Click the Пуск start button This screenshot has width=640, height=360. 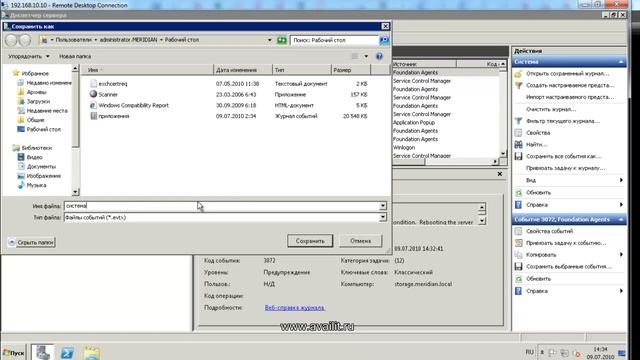pyautogui.click(x=13, y=353)
